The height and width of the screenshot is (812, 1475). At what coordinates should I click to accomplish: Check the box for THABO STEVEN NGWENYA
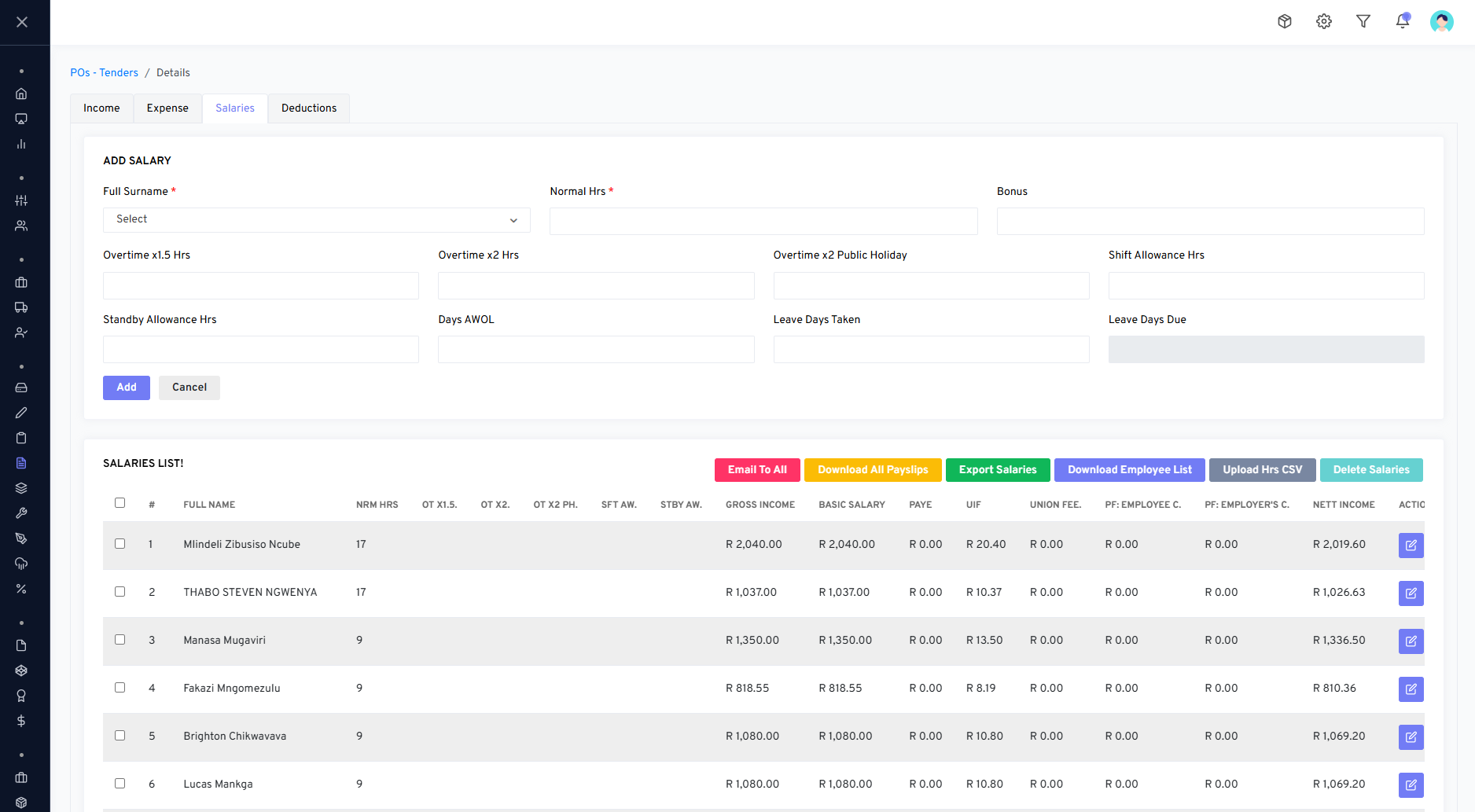click(x=120, y=591)
